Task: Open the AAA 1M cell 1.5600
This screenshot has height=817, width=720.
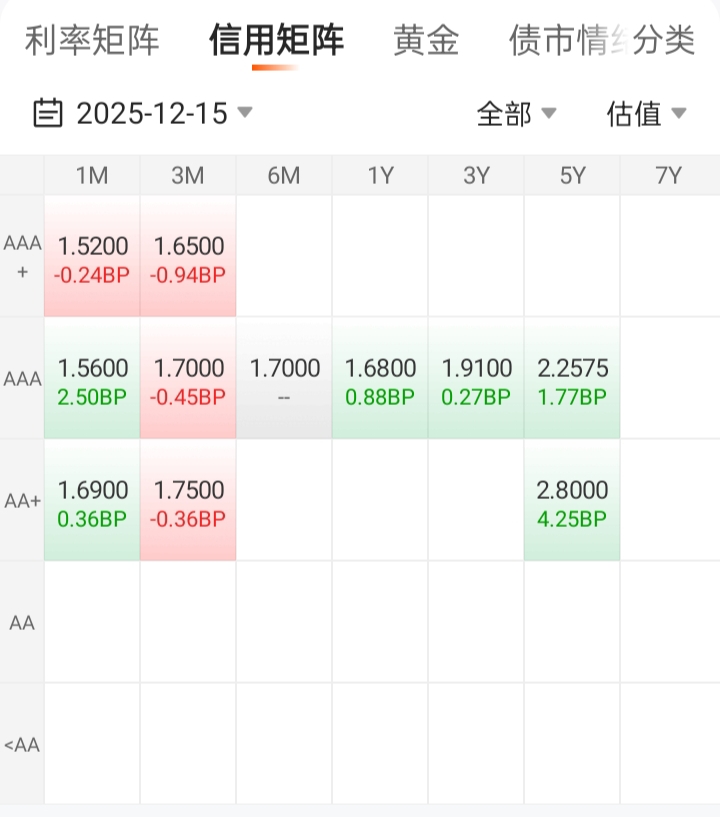Action: (92, 379)
